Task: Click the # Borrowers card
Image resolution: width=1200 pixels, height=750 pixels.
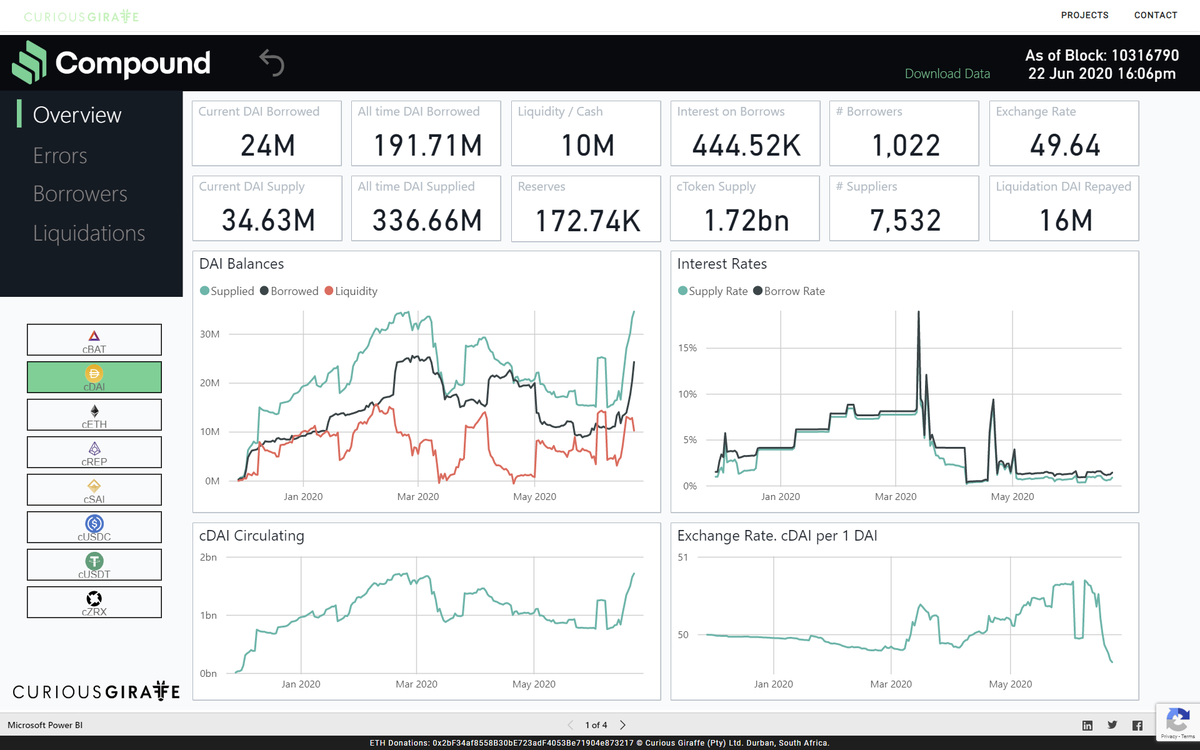Action: point(905,132)
